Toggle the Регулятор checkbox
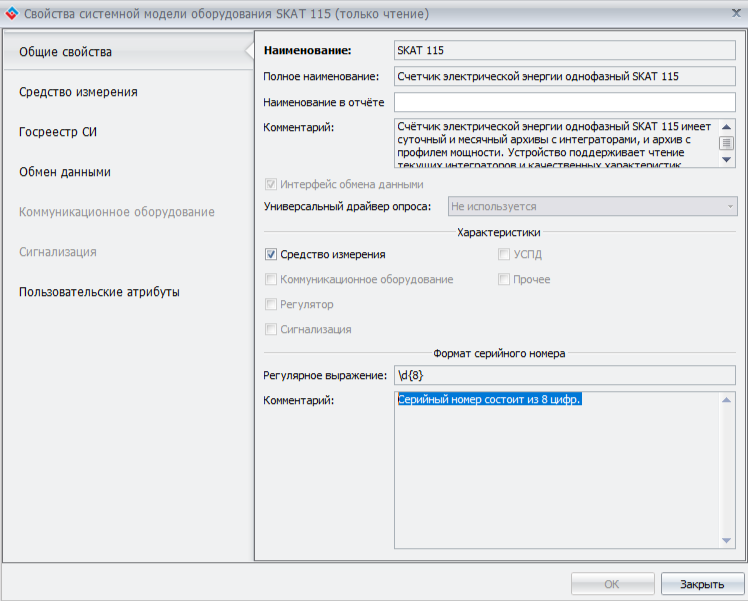Screen dimensions: 748x601 271,304
